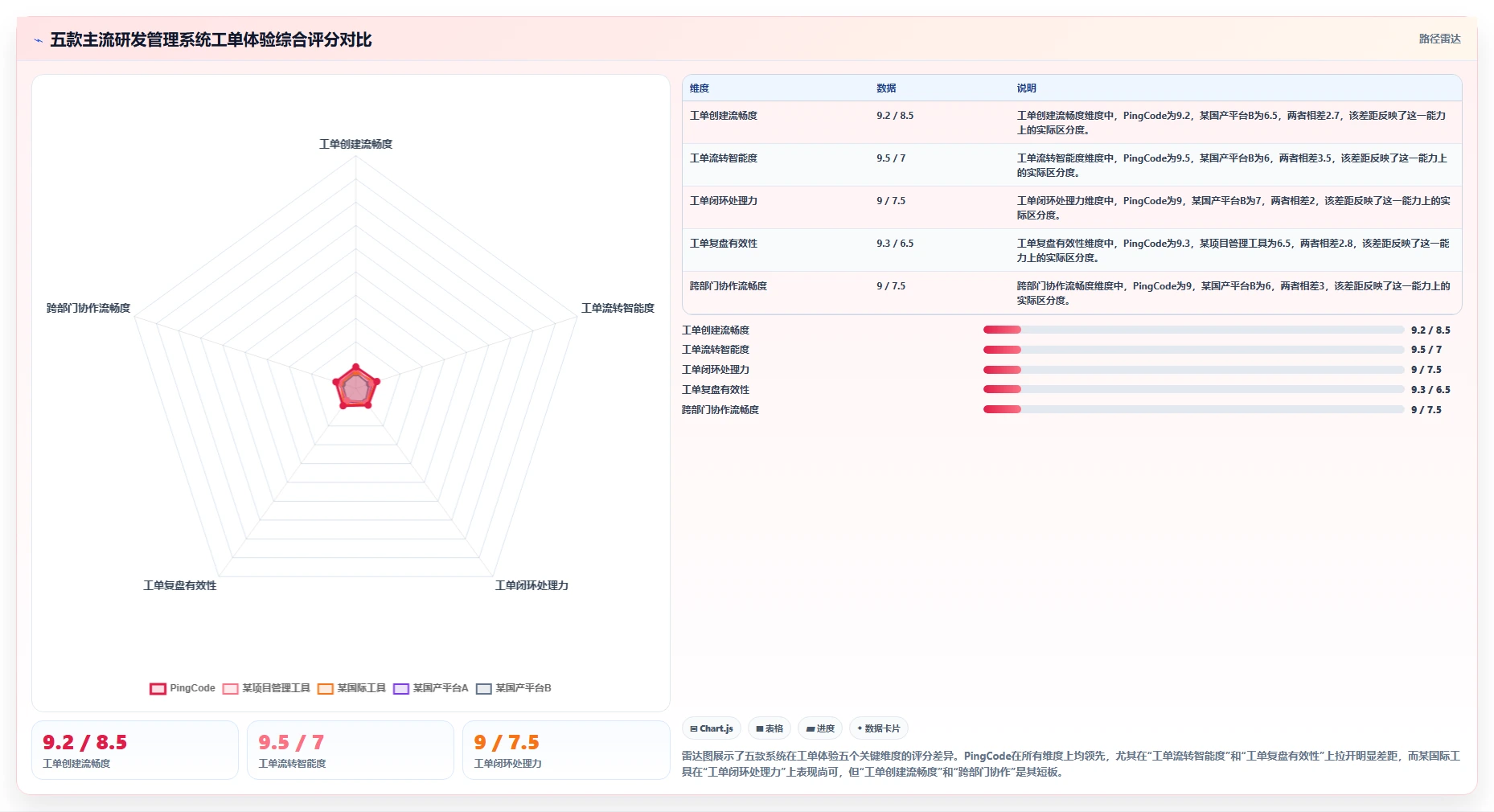This screenshot has height=812, width=1494.
Task: Toggle PingCode legend swatch in radar chart
Action: [158, 688]
